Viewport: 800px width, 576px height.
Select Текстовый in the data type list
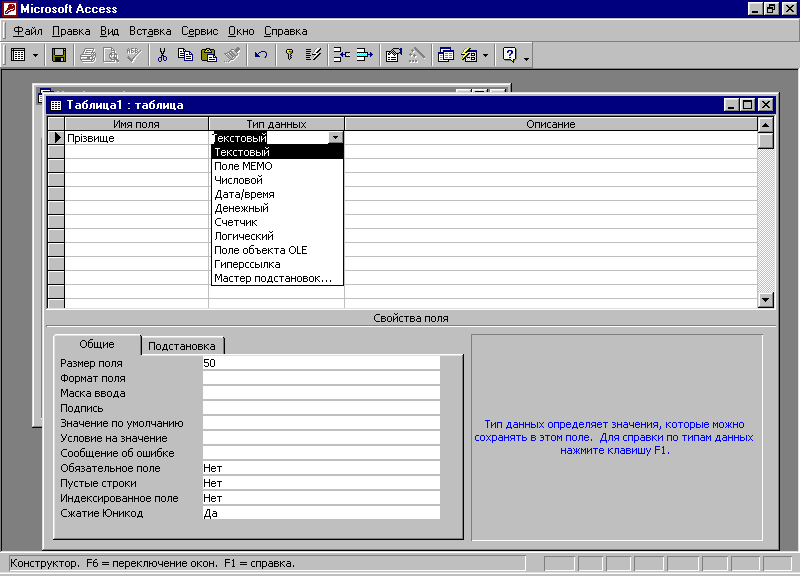277,152
